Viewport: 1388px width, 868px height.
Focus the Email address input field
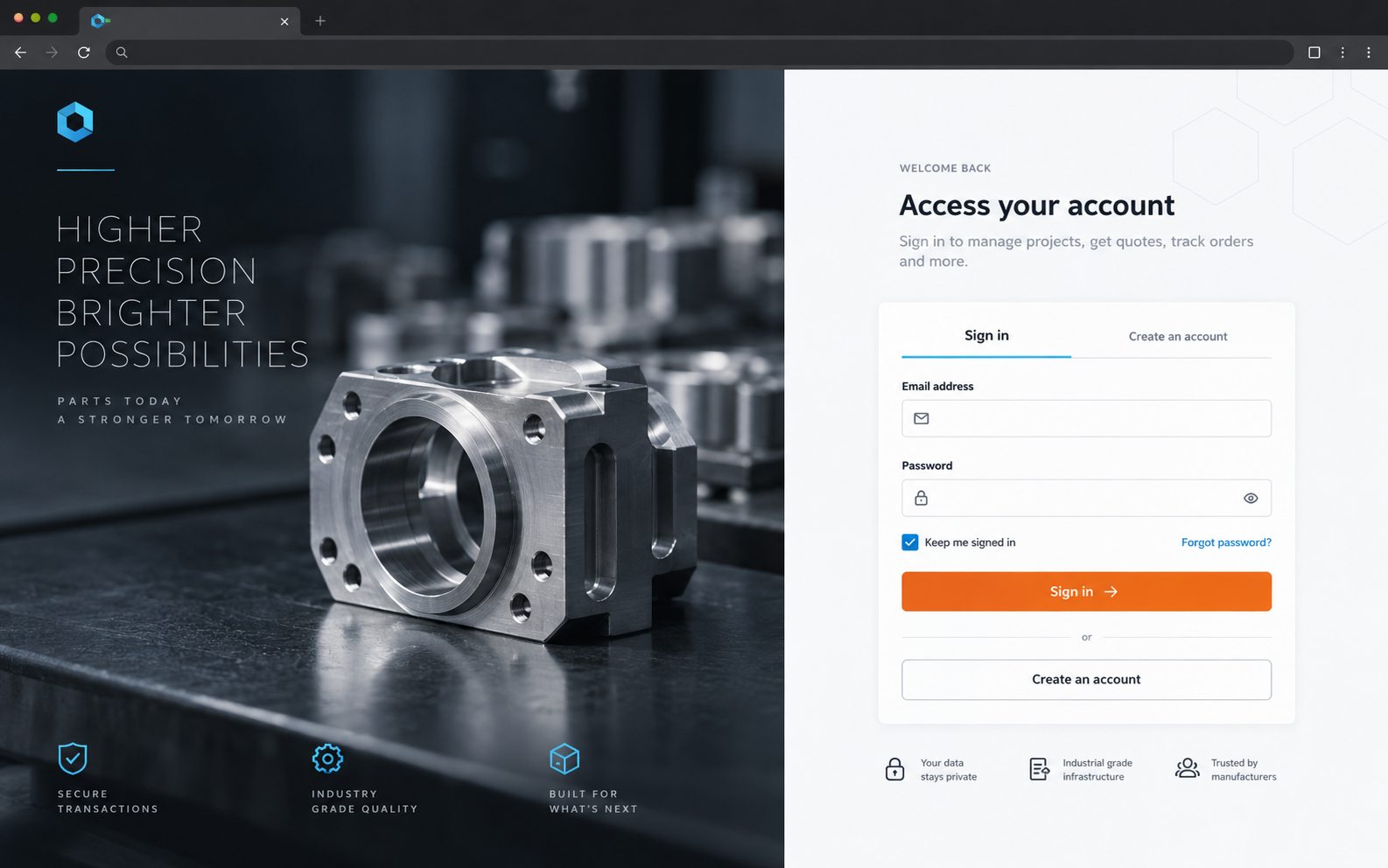(1086, 418)
